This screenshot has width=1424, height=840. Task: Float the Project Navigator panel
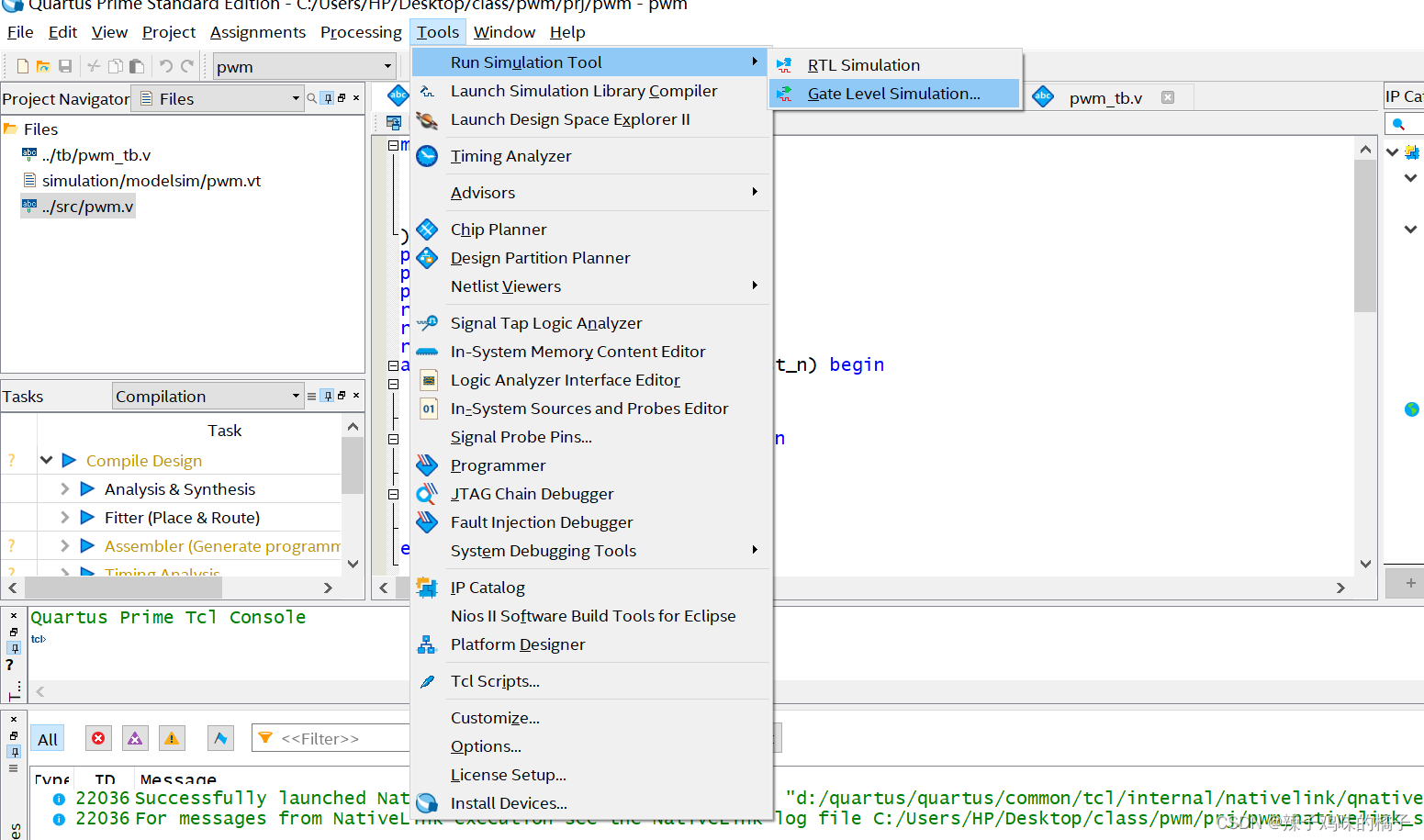tap(342, 98)
